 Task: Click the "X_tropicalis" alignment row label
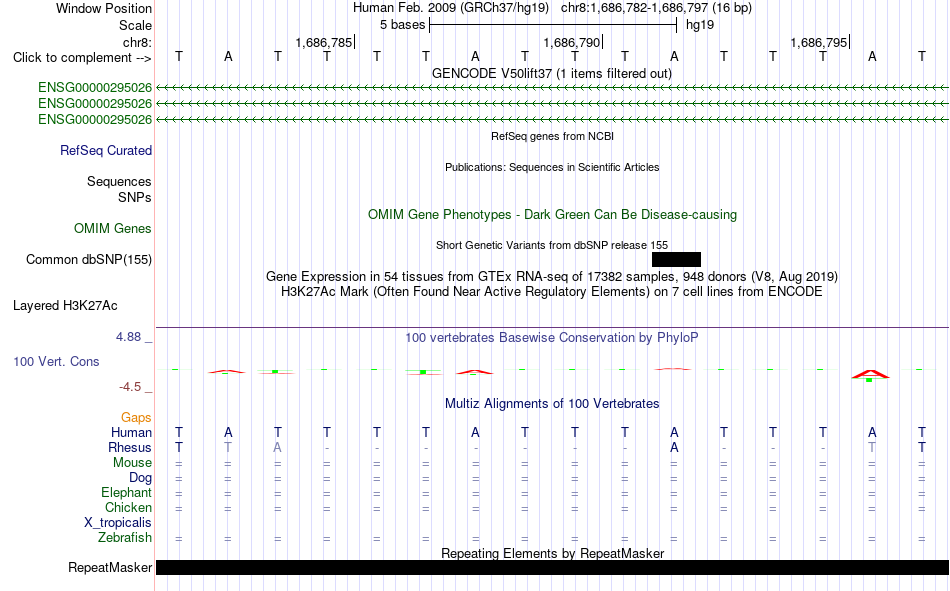click(118, 523)
